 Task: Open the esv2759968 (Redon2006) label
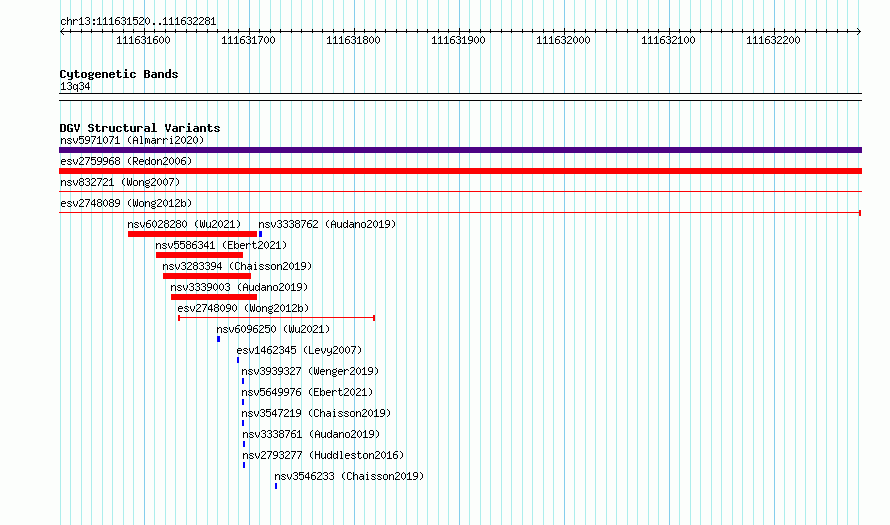(126, 161)
